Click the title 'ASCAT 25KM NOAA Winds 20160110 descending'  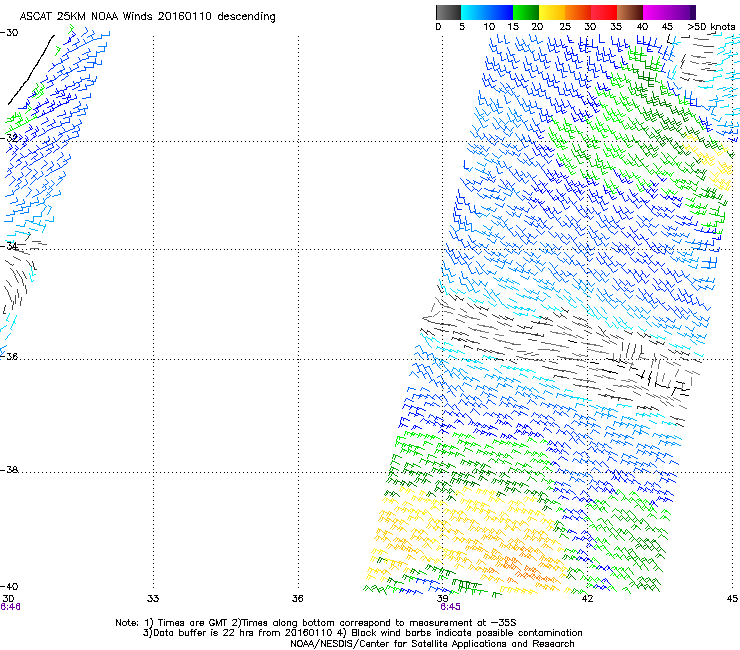coord(147,17)
